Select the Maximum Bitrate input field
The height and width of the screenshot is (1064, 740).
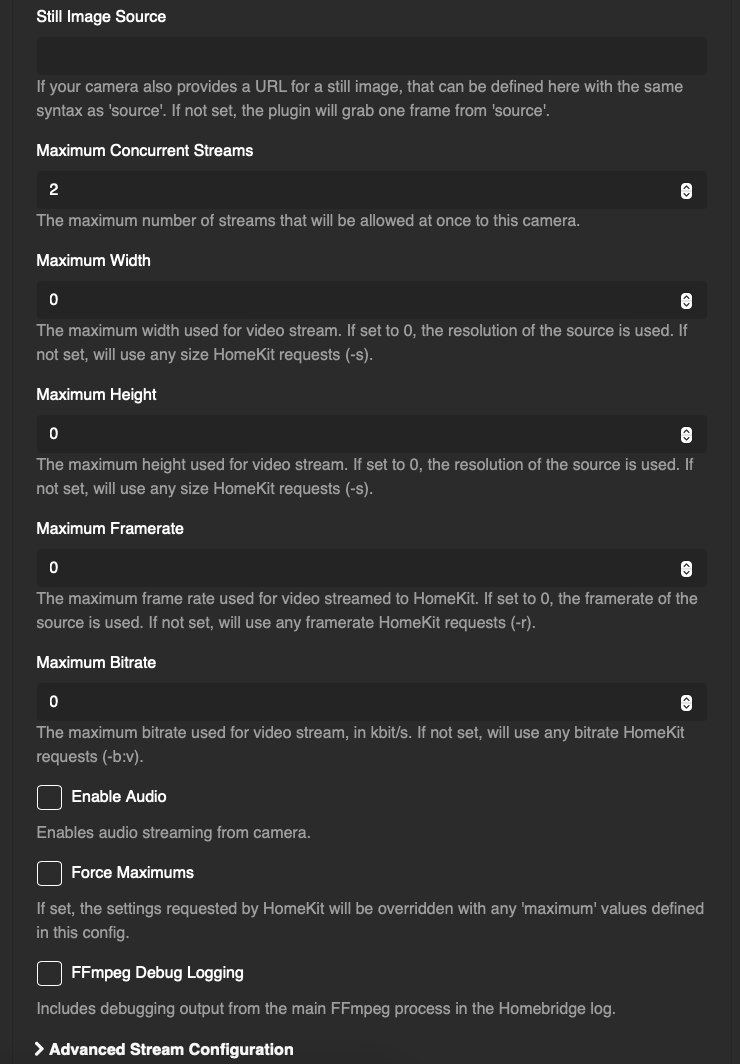[350, 702]
